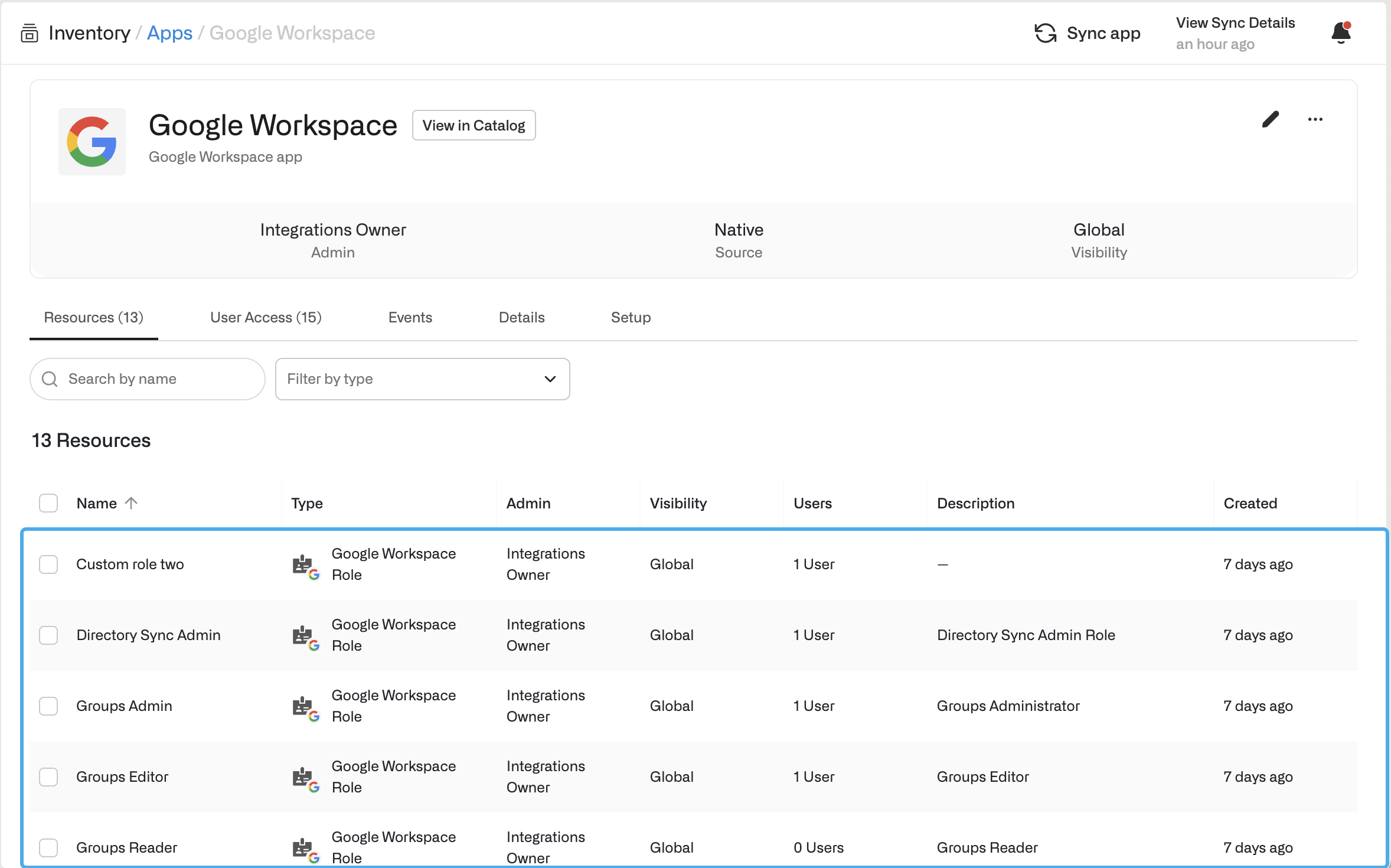Open the three-dot more options menu
The height and width of the screenshot is (868, 1391).
coord(1315,119)
